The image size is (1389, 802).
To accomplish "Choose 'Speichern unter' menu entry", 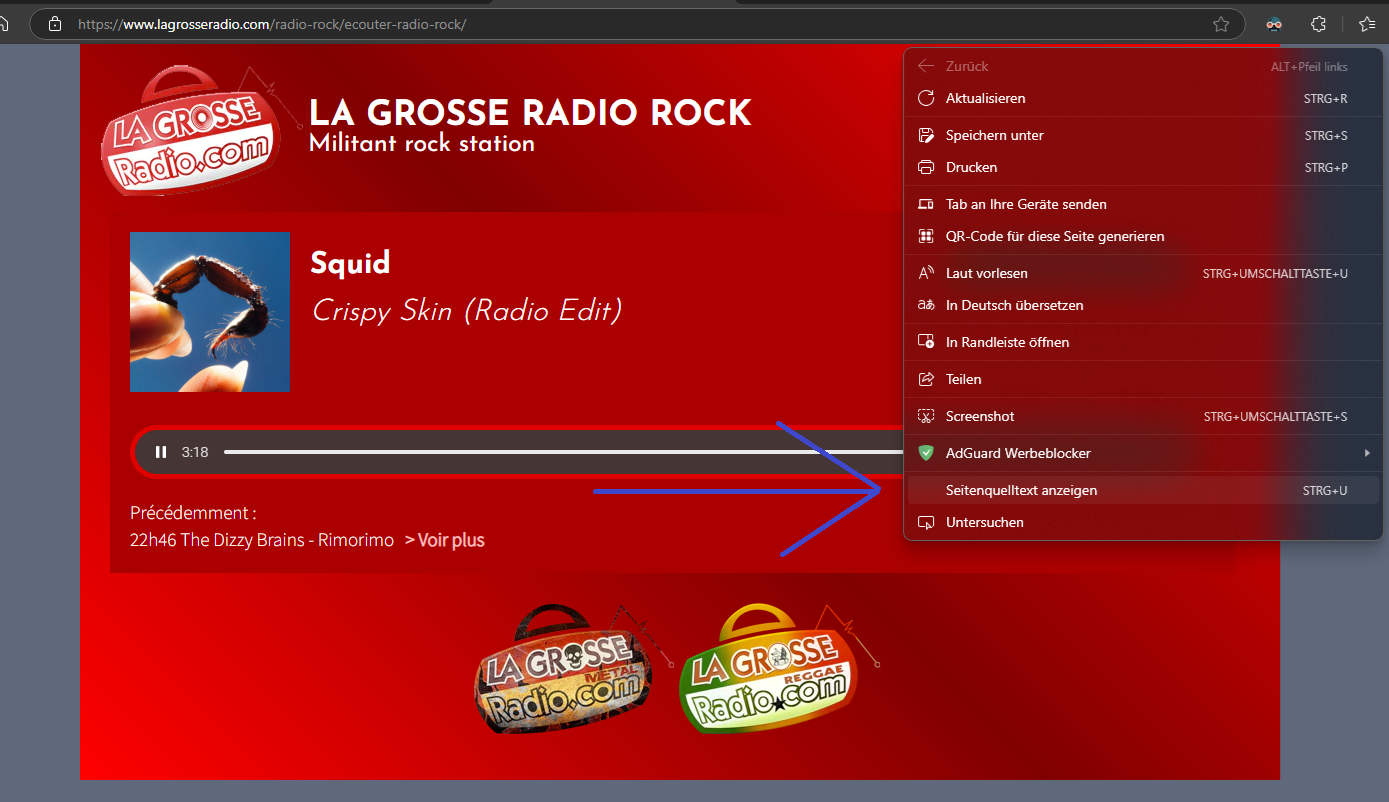I will [1143, 135].
